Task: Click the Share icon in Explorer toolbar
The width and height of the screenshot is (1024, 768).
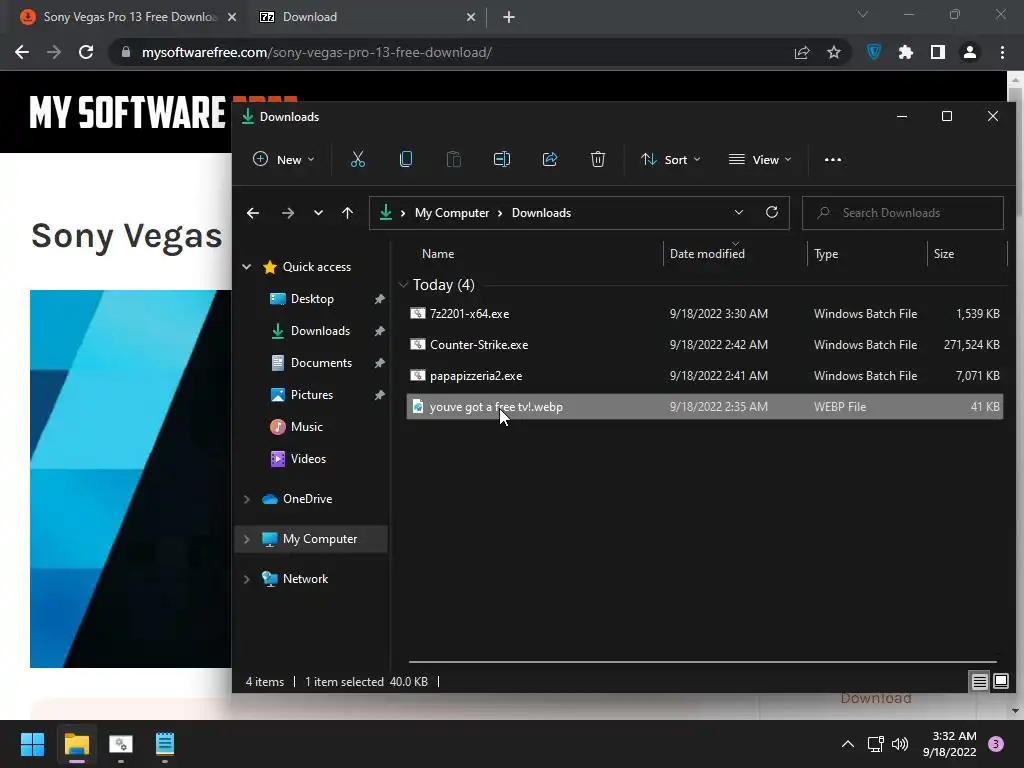Action: pyautogui.click(x=550, y=159)
